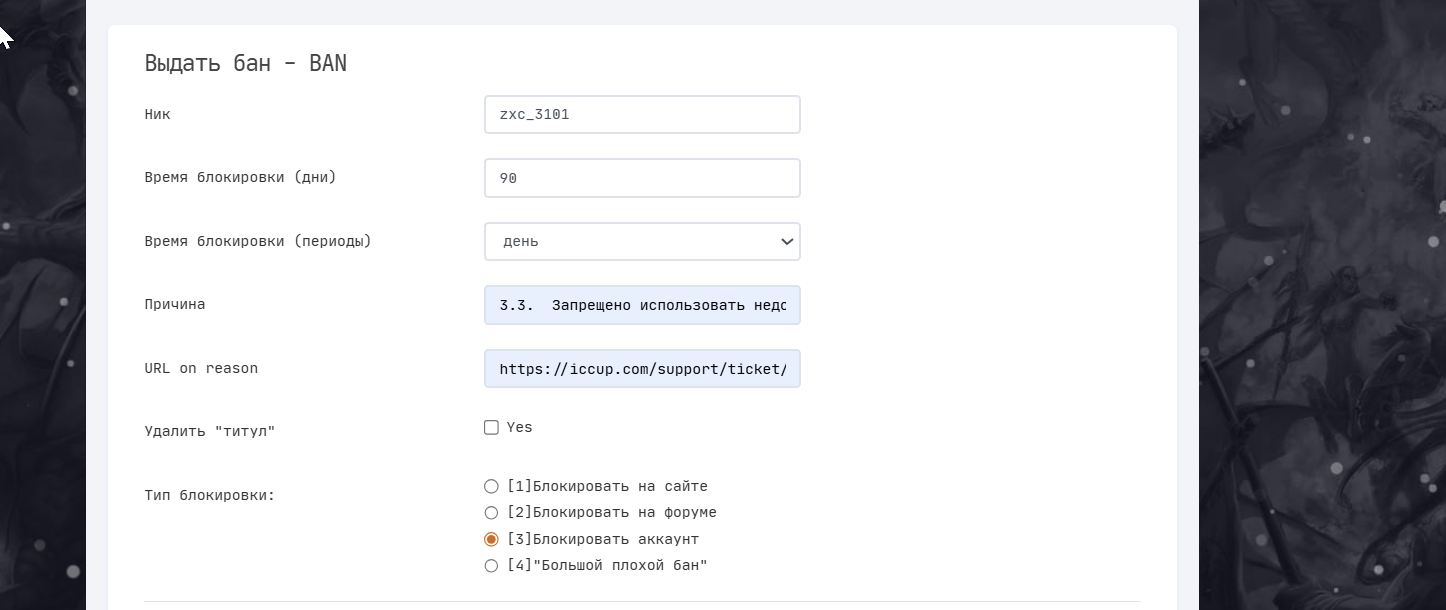1446x610 pixels.
Task: Click the "Время блокировки (дни)" label
Action: click(x=240, y=178)
